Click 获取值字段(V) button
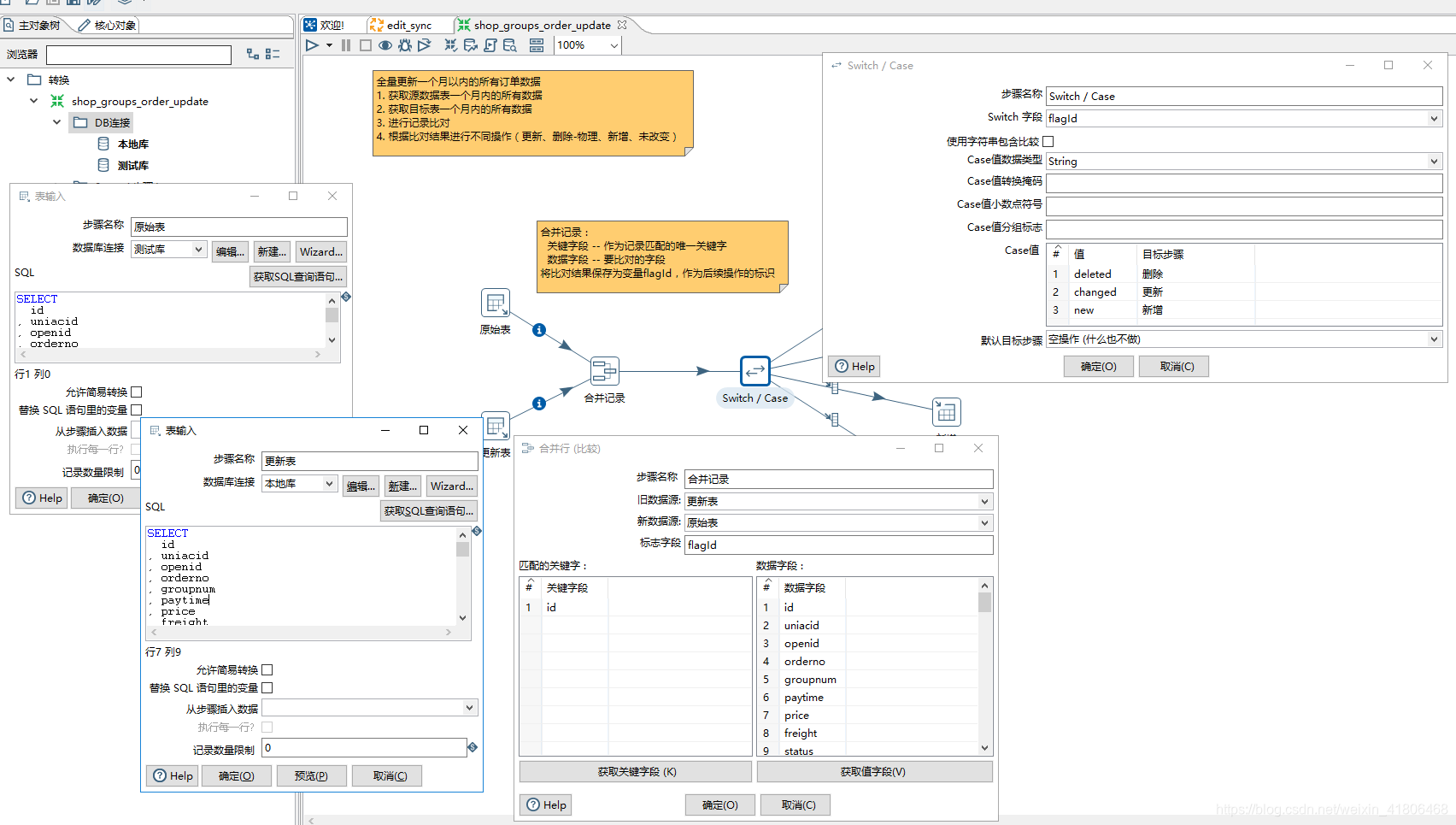1456x825 pixels. pos(874,772)
